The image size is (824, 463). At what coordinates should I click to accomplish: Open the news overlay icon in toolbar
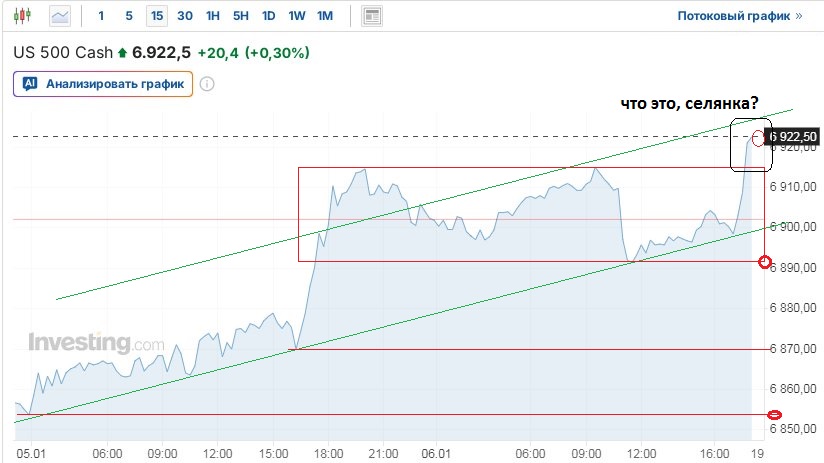pyautogui.click(x=372, y=16)
